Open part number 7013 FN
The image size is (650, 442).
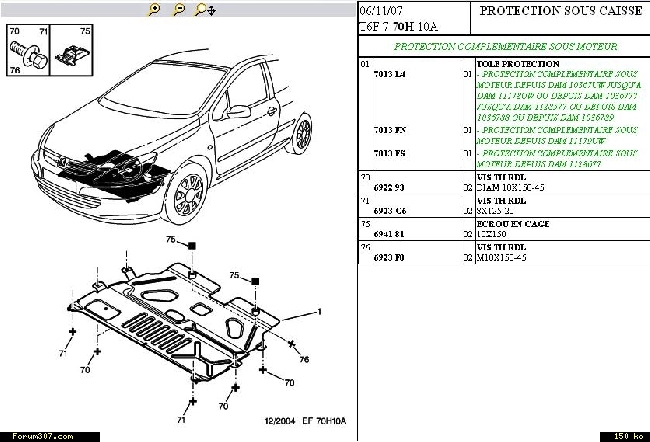point(382,130)
